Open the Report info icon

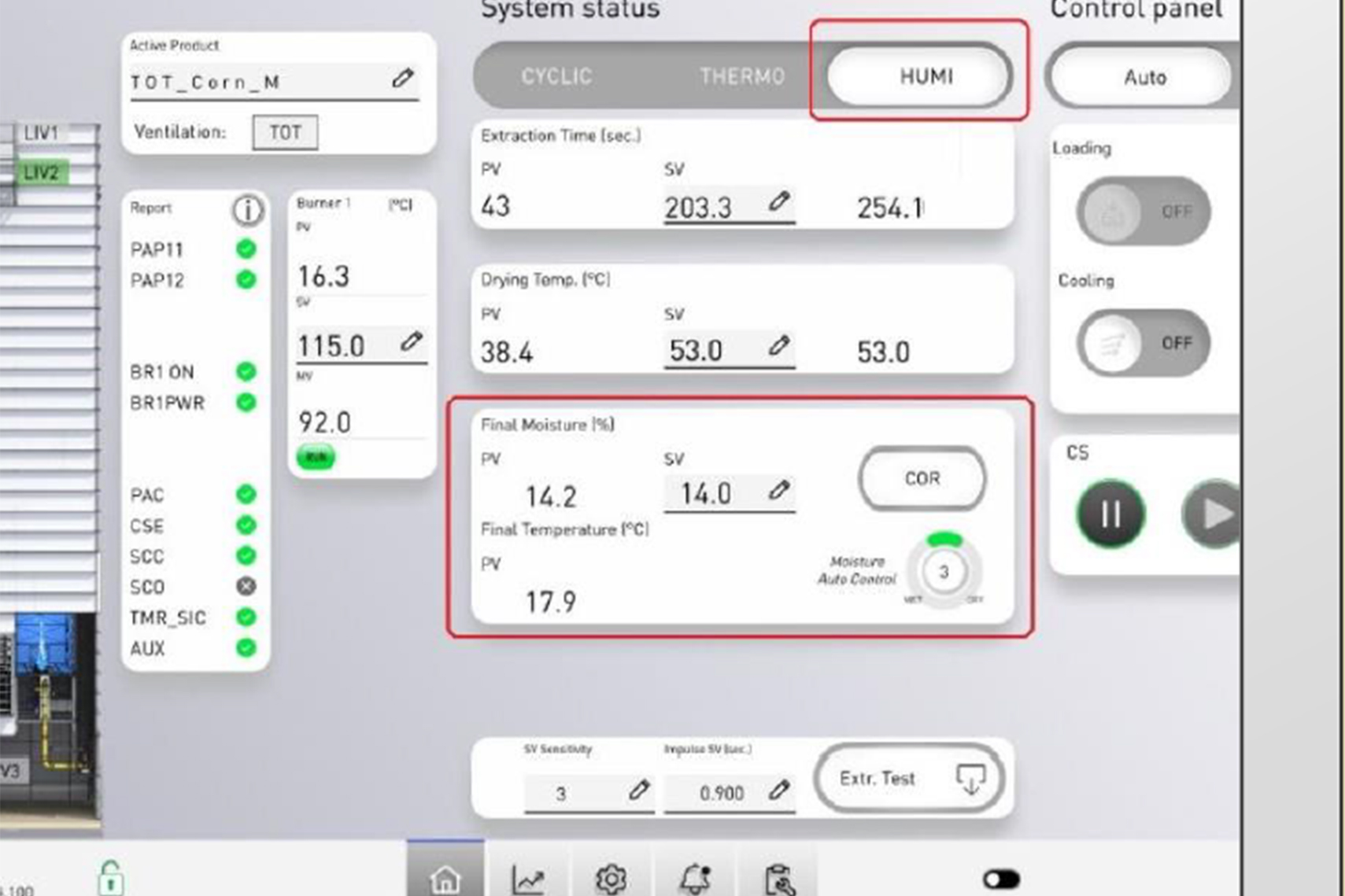(247, 210)
